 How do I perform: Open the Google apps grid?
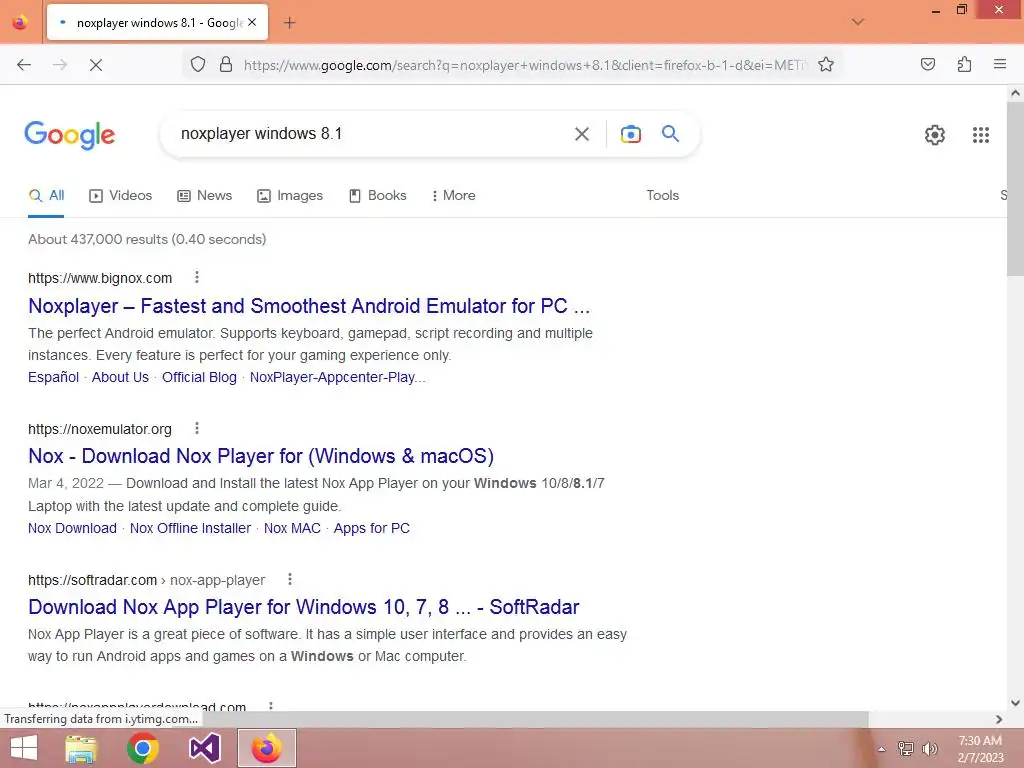[981, 135]
